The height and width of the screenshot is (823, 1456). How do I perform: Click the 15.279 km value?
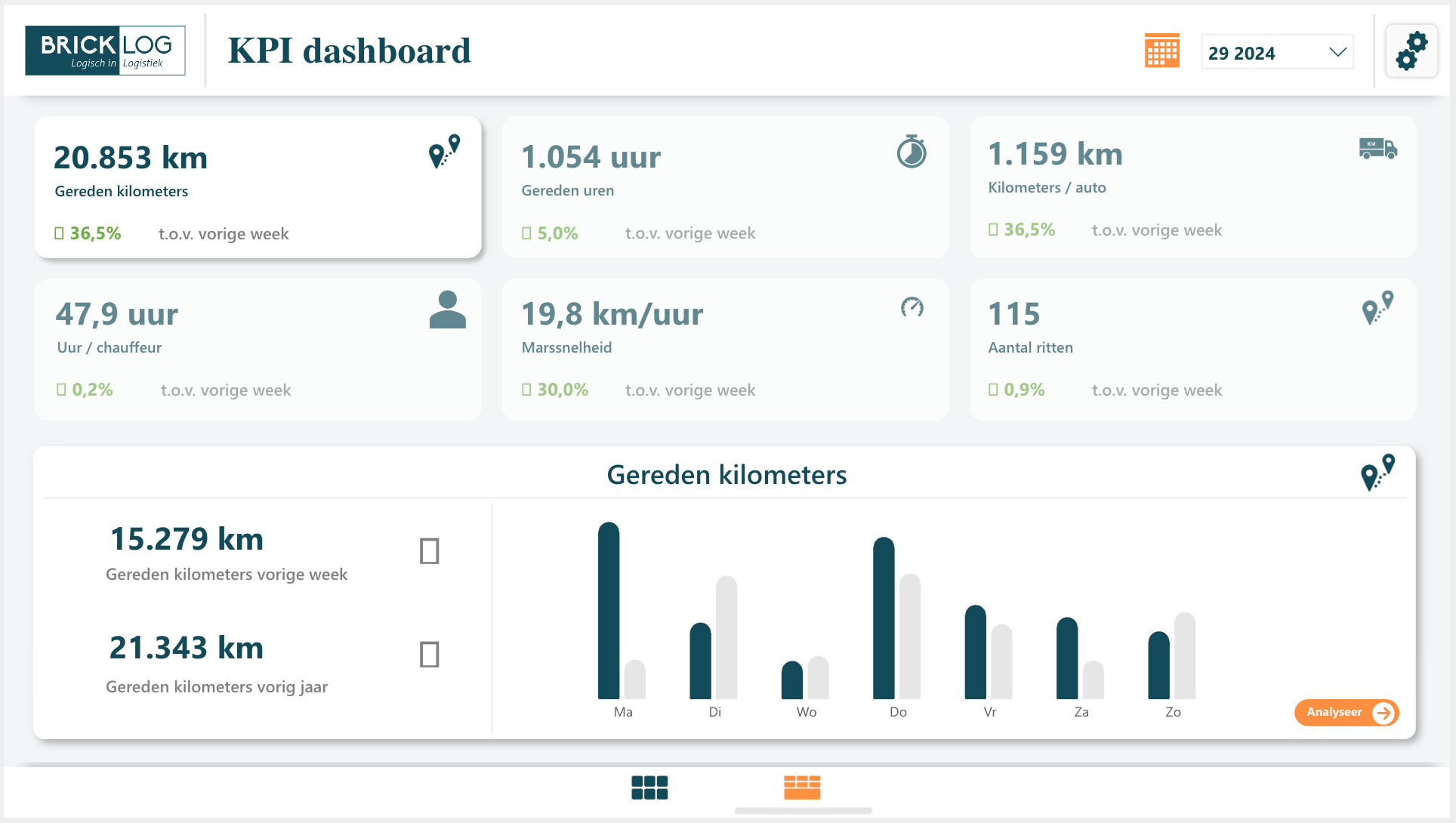coord(187,539)
